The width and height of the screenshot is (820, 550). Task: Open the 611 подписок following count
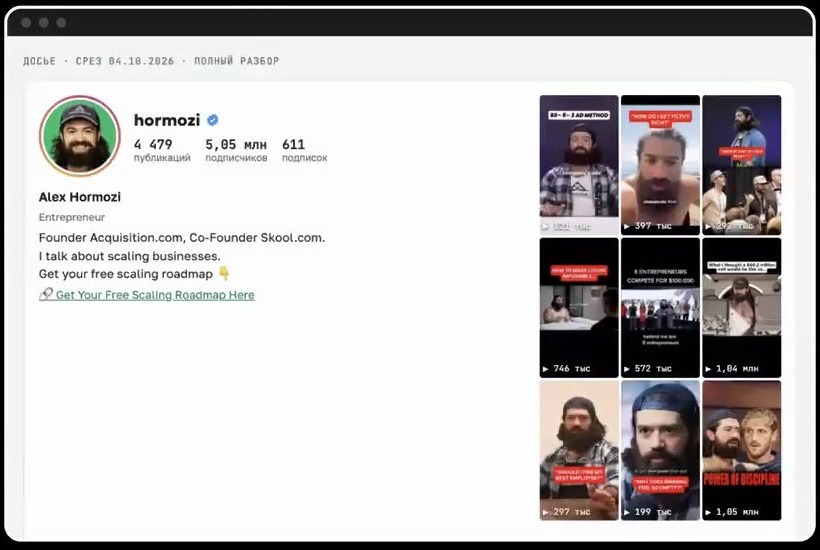point(304,150)
